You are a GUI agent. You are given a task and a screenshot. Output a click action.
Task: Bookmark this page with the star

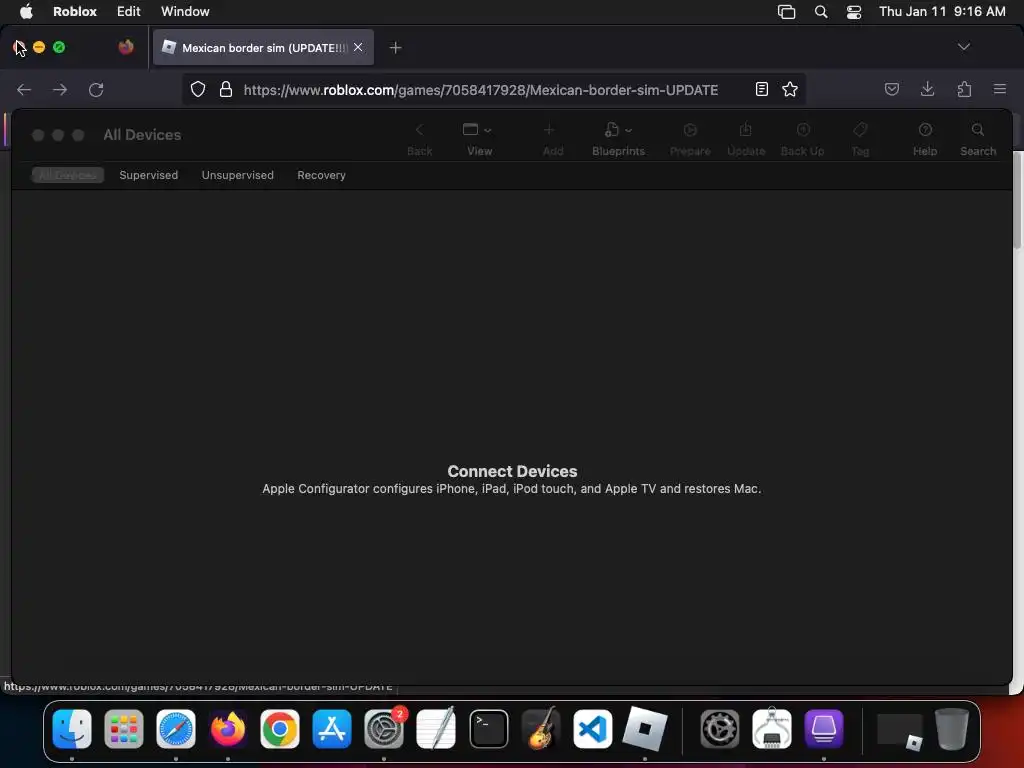point(790,89)
